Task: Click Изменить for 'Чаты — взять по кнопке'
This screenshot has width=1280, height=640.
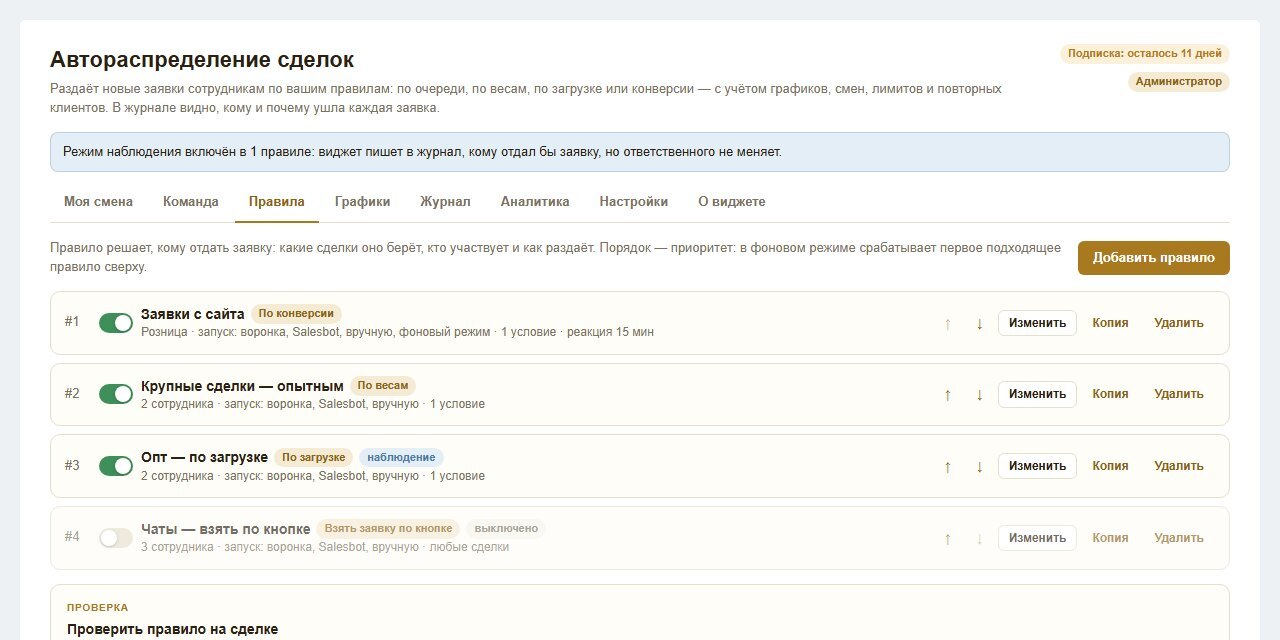Action: coord(1037,538)
